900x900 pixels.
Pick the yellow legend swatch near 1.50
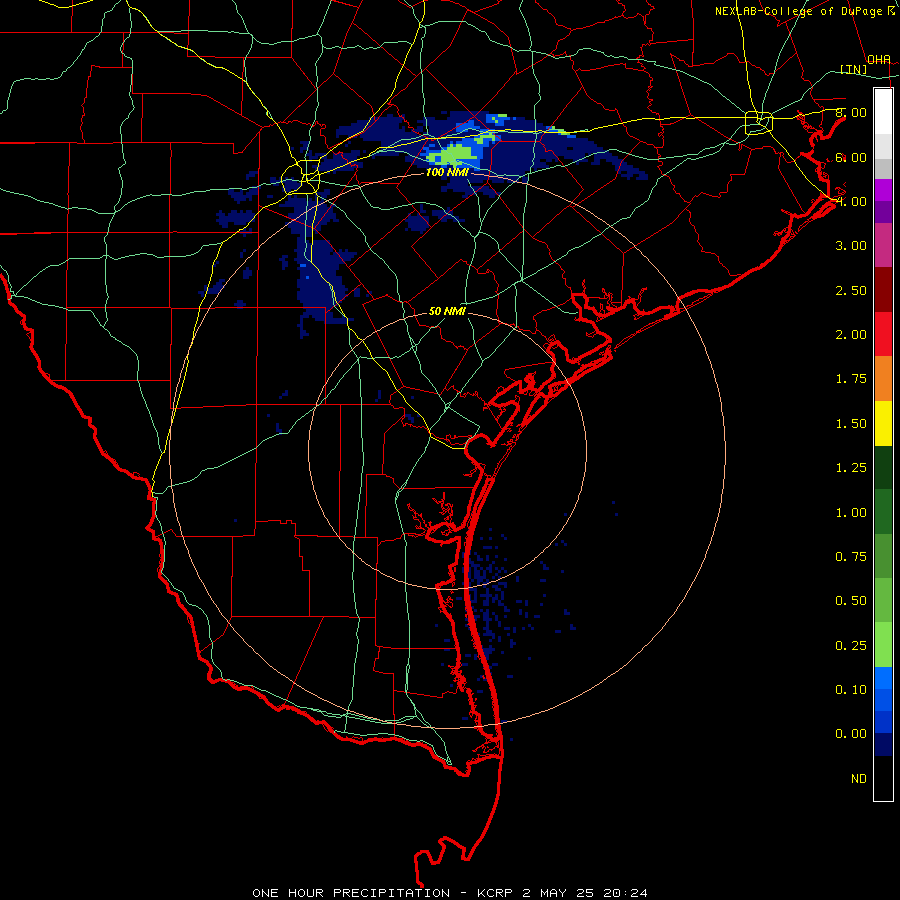coord(883,423)
